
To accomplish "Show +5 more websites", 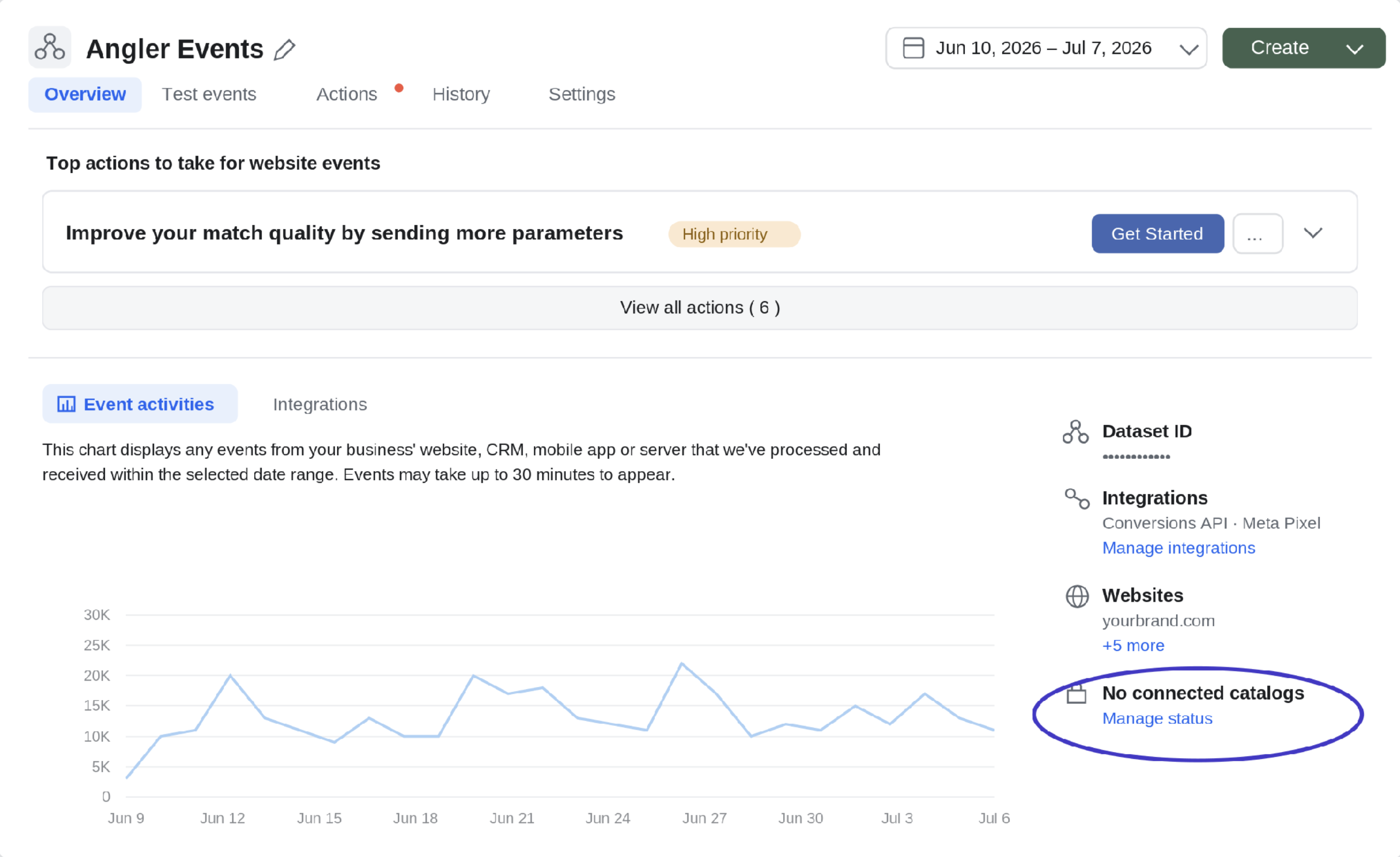I will pos(1133,645).
